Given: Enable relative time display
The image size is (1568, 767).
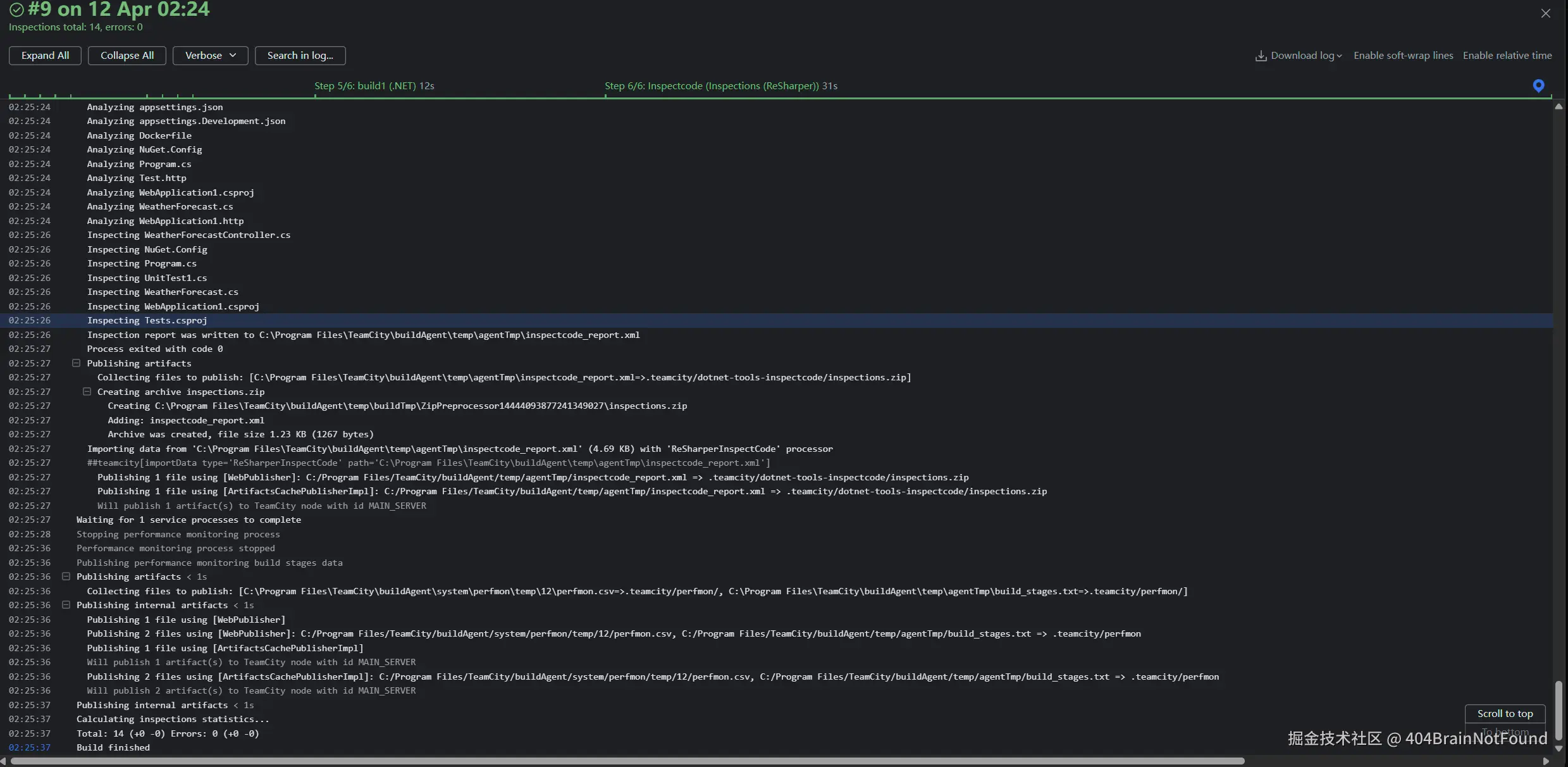Looking at the screenshot, I should (x=1507, y=56).
